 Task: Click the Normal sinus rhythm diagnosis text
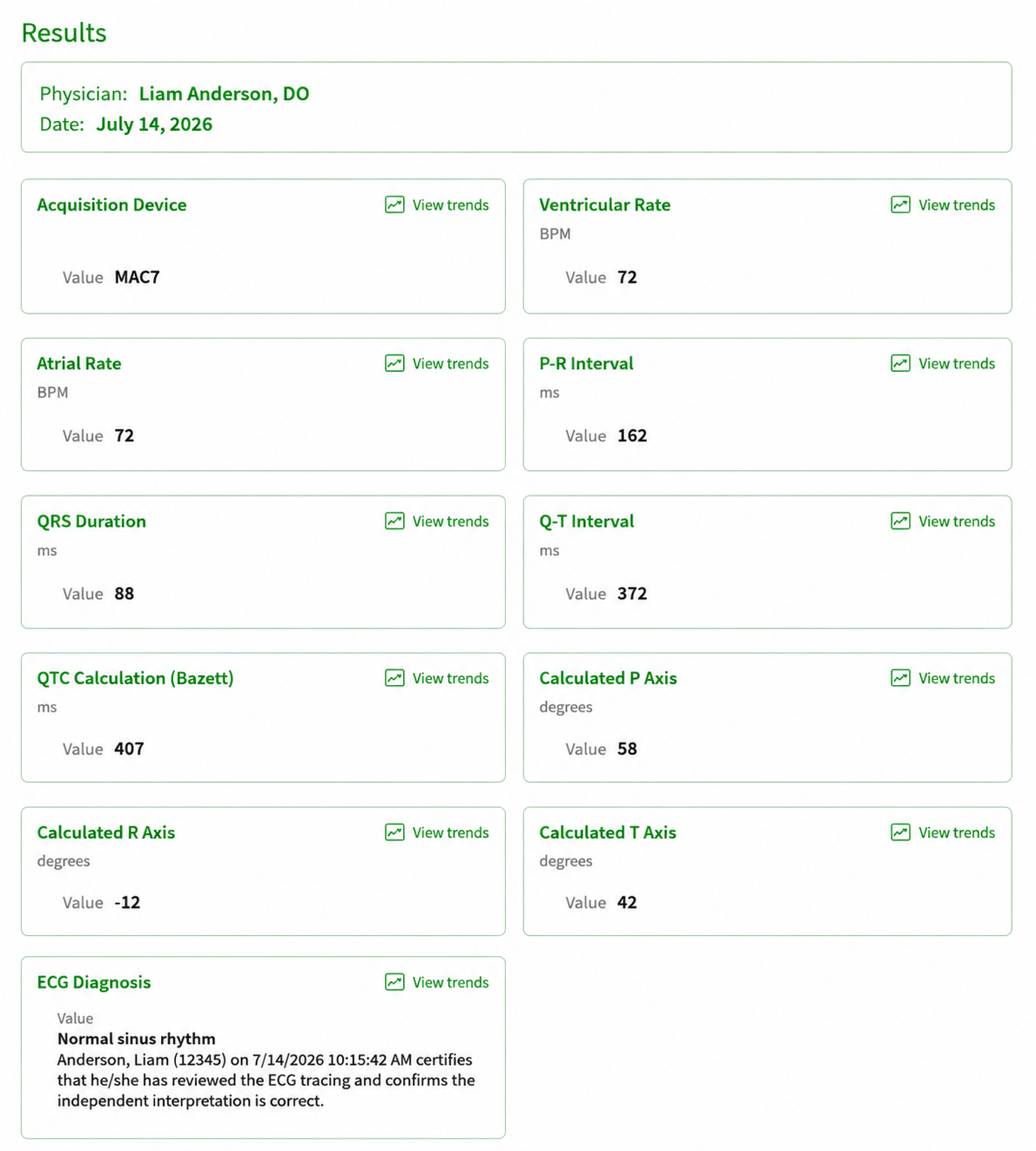coord(137,1039)
